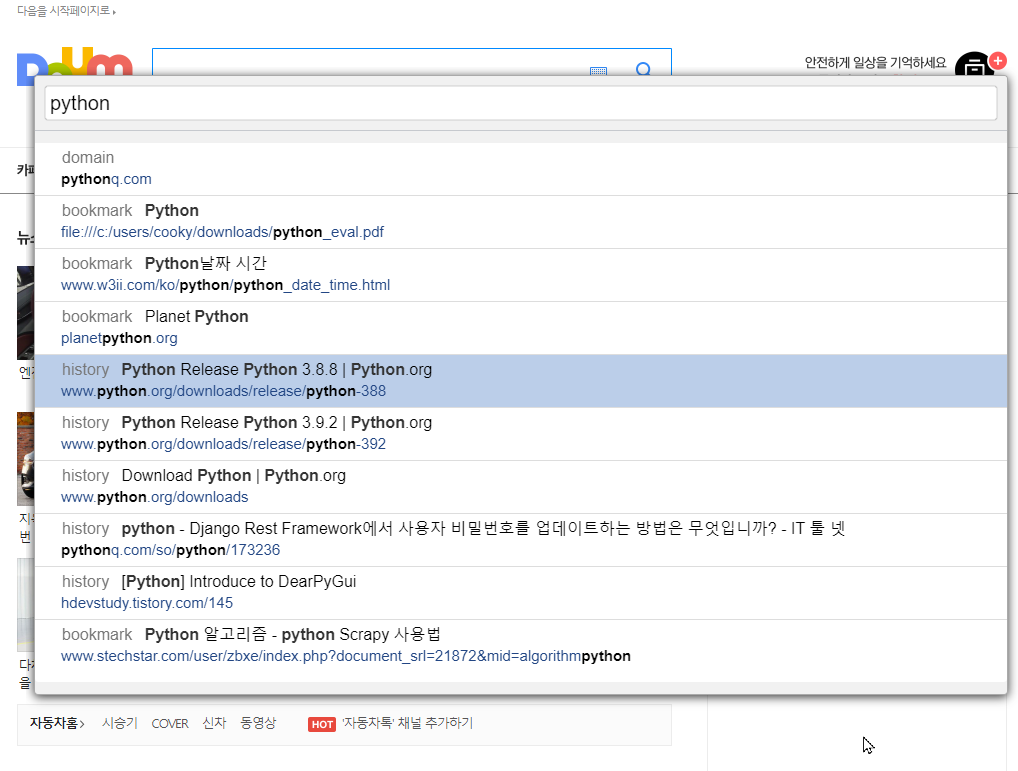
Task: Open the Django Rest Framework history entry
Action: (x=521, y=540)
